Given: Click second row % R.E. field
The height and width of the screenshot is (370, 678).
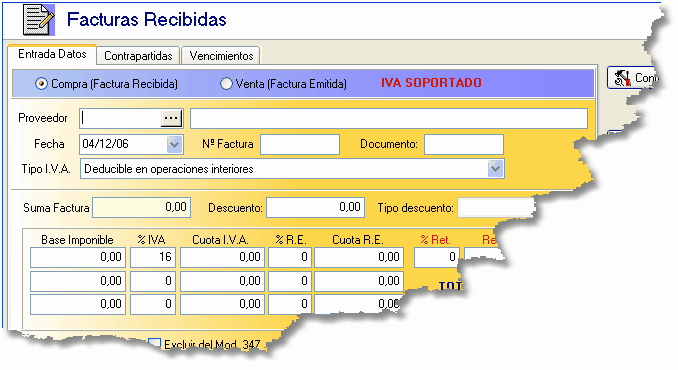Looking at the screenshot, I should click(x=289, y=281).
